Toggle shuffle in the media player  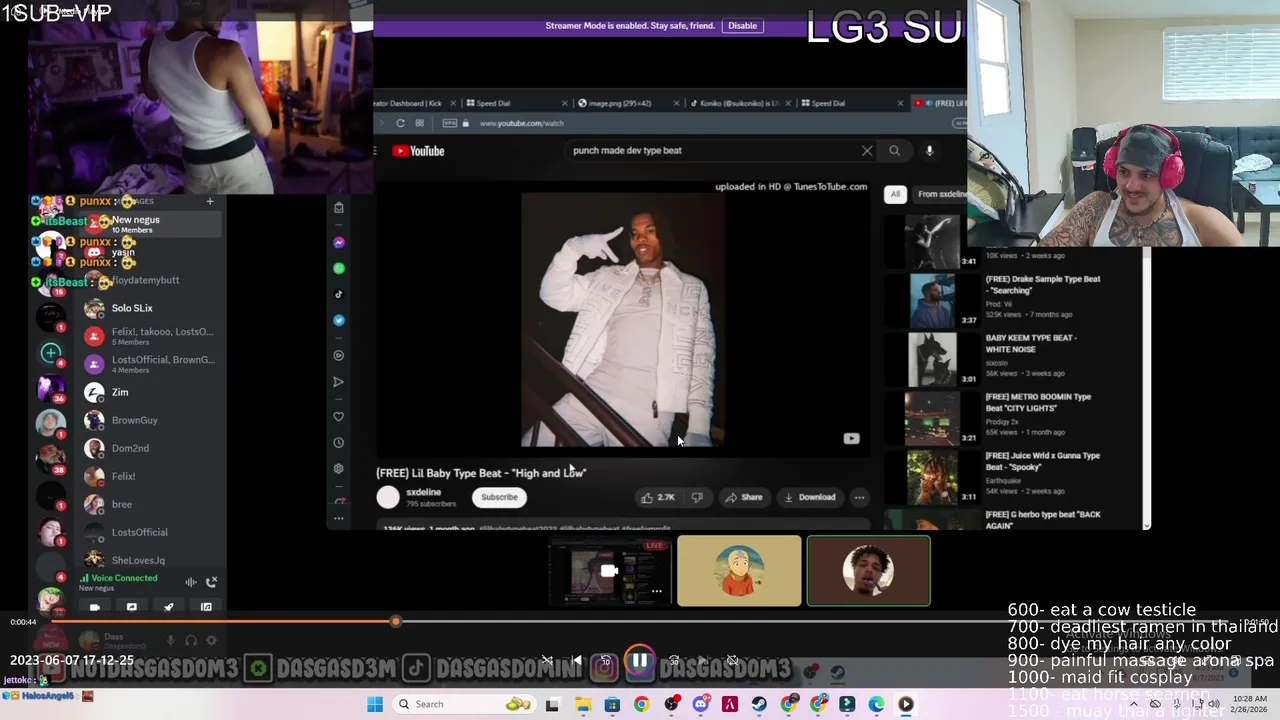546,661
